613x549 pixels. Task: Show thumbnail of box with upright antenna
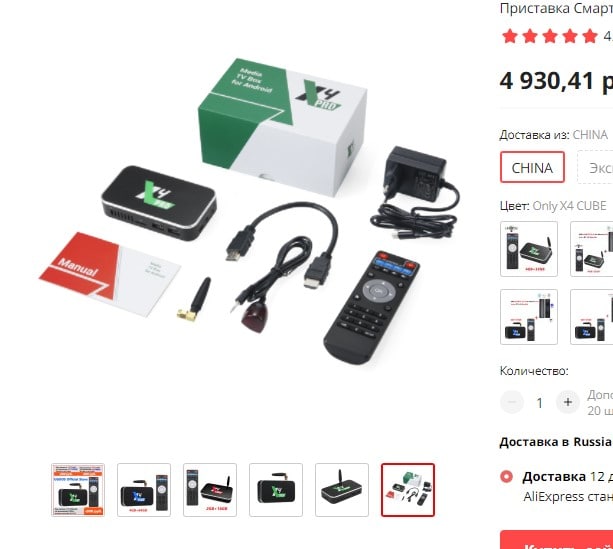[342, 490]
